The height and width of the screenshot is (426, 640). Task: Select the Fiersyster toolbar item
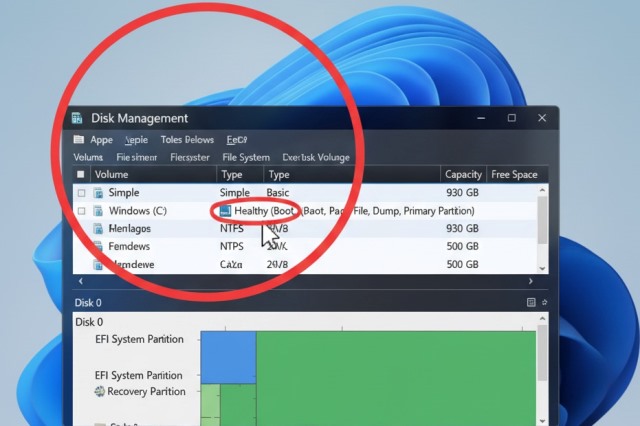click(190, 158)
